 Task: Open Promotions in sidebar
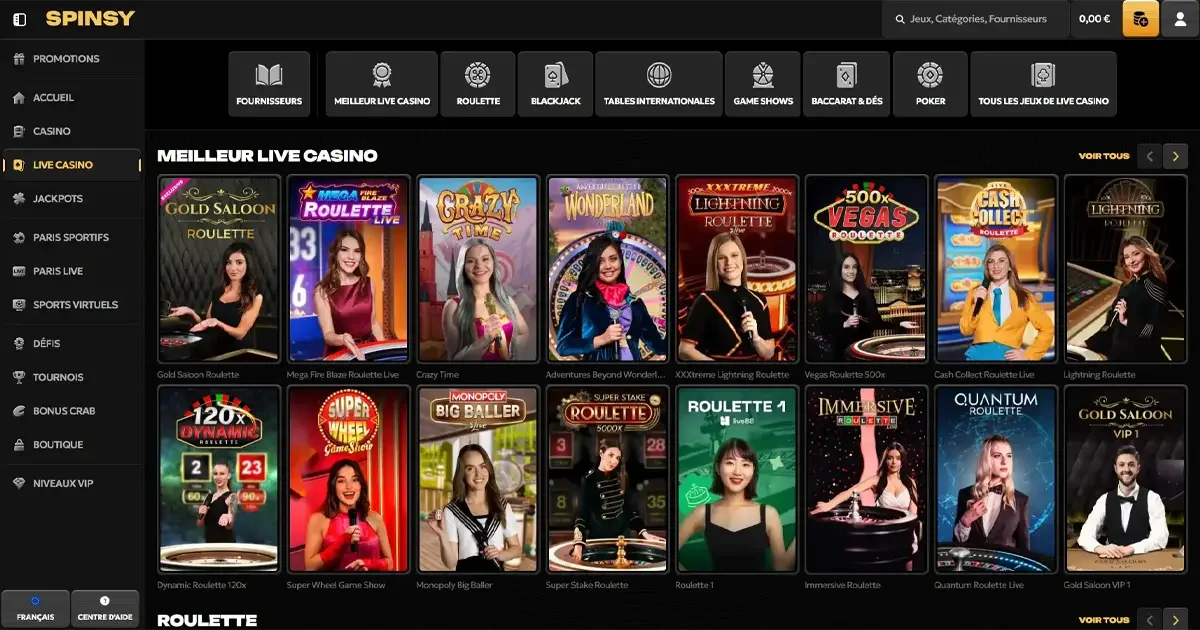click(72, 59)
